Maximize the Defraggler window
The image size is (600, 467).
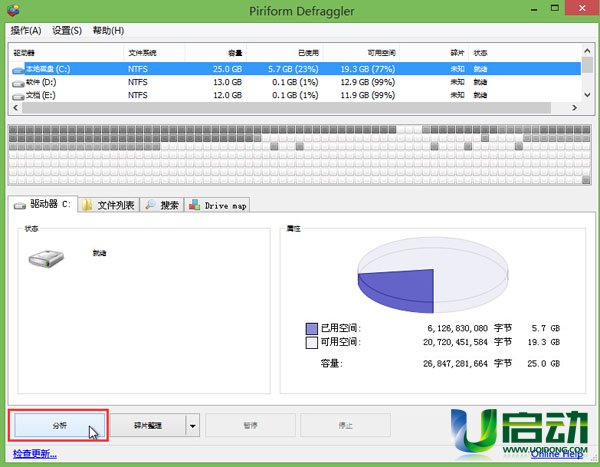[x=555, y=8]
